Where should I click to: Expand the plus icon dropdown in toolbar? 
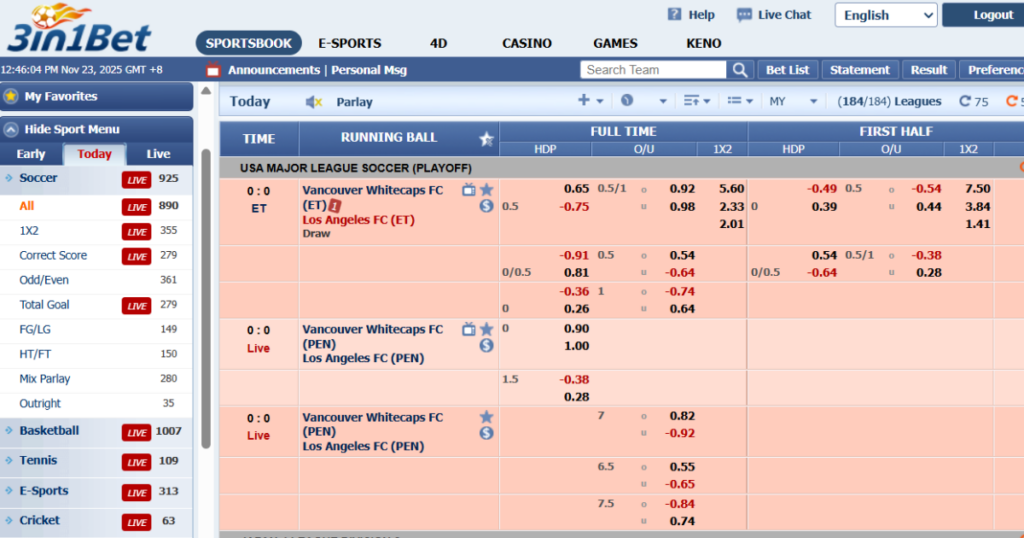tap(590, 101)
